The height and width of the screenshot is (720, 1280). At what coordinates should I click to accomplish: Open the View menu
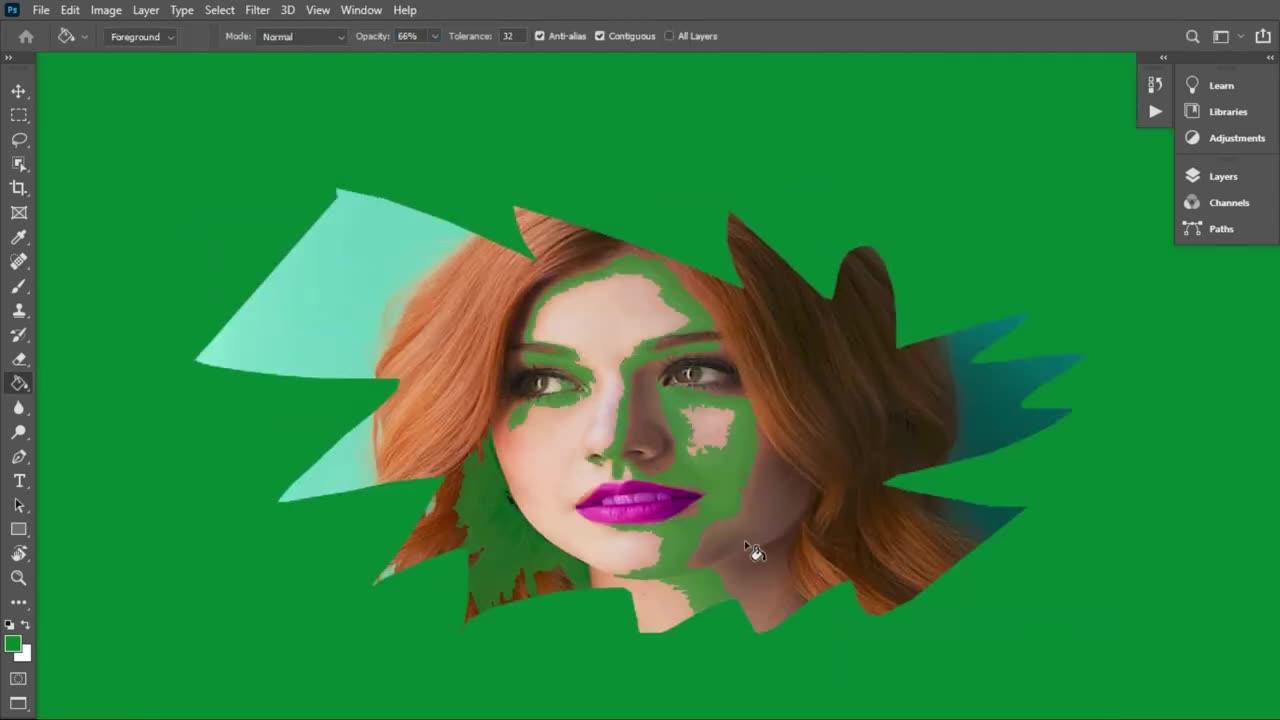click(318, 10)
